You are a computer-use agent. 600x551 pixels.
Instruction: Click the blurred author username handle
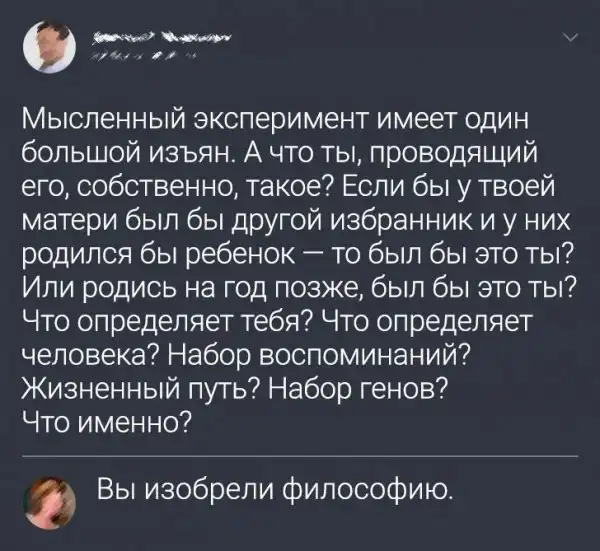(146, 56)
